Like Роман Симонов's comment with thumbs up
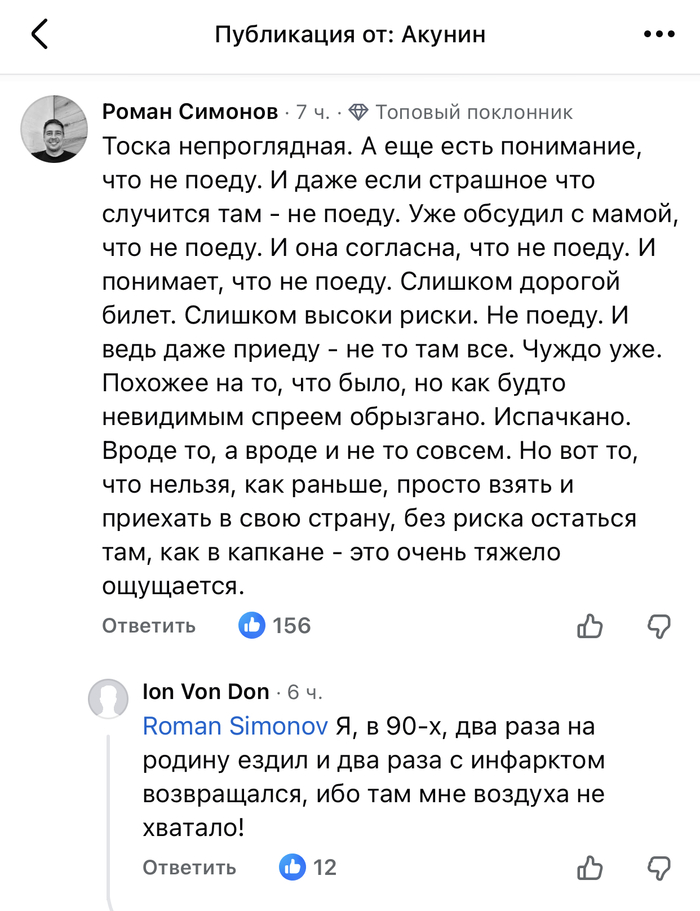The image size is (700, 911). click(x=591, y=626)
